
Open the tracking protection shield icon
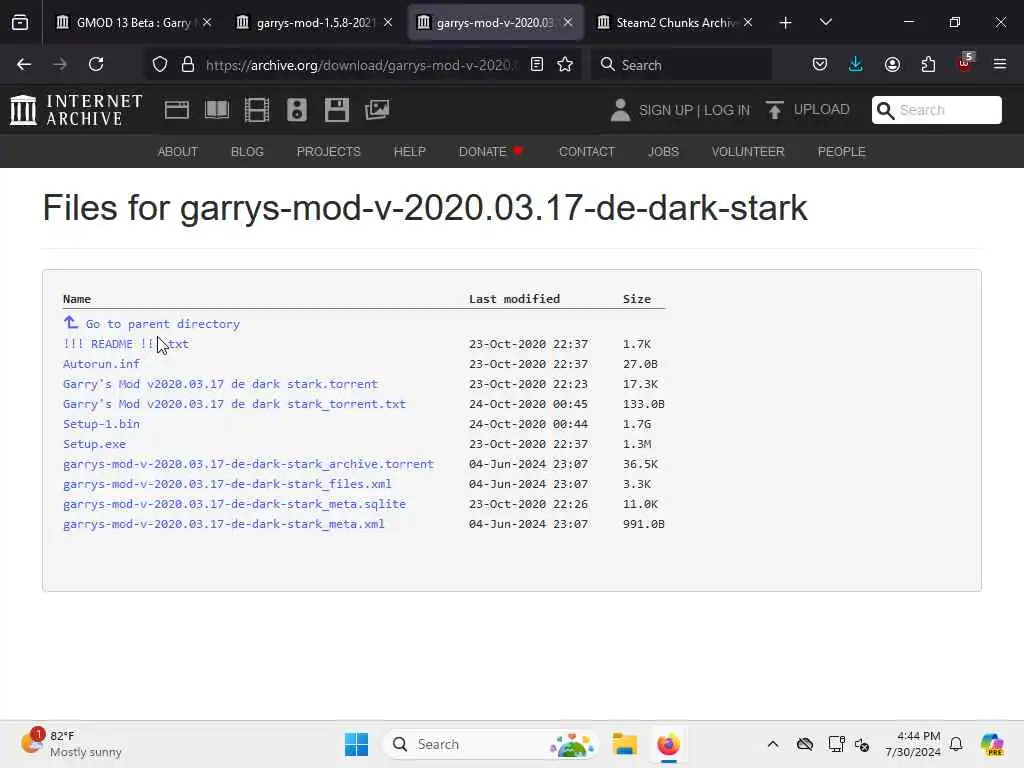coord(160,64)
